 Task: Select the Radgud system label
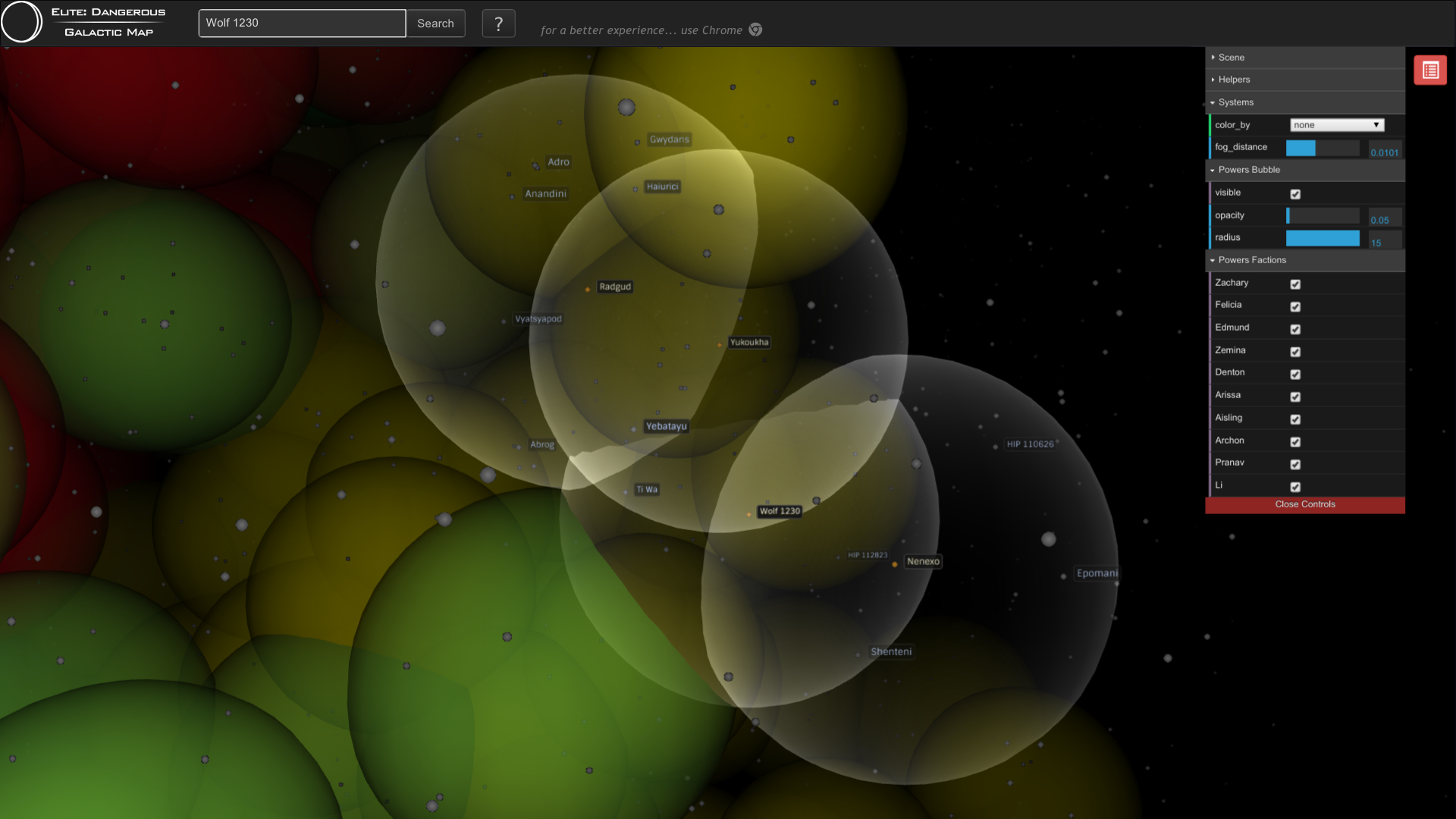(x=615, y=287)
